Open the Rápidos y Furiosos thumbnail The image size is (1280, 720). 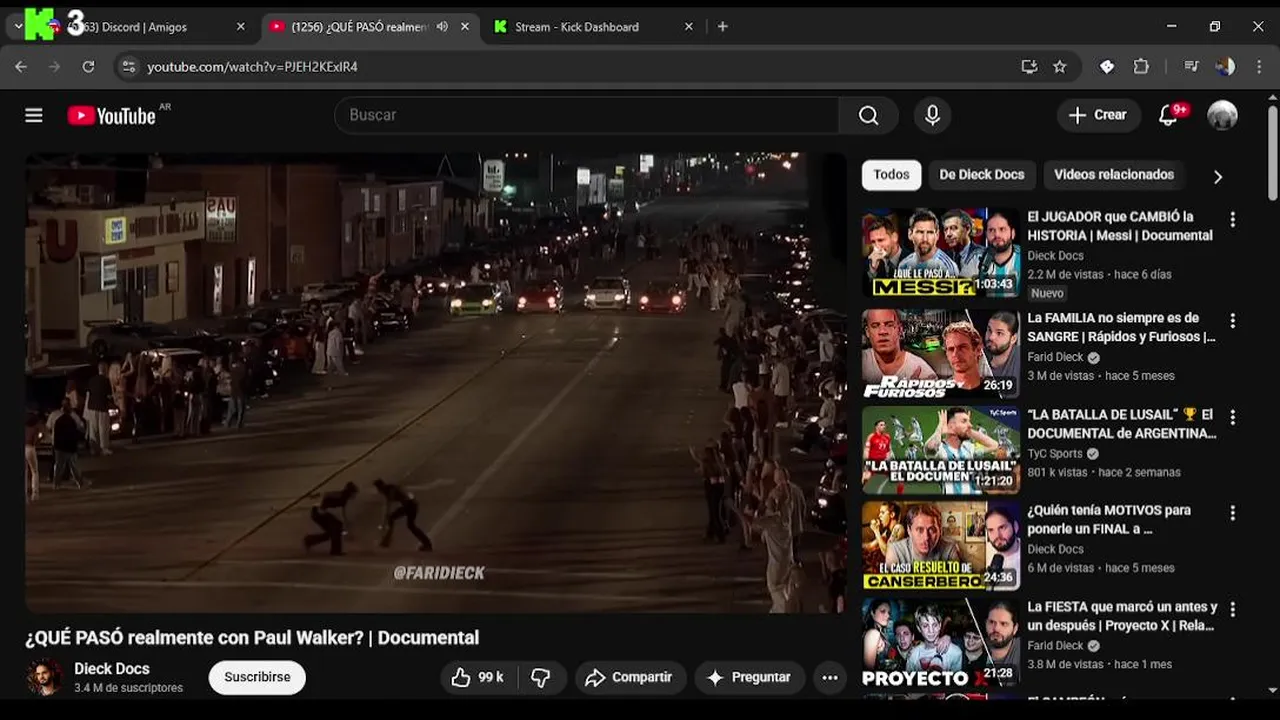click(x=941, y=354)
